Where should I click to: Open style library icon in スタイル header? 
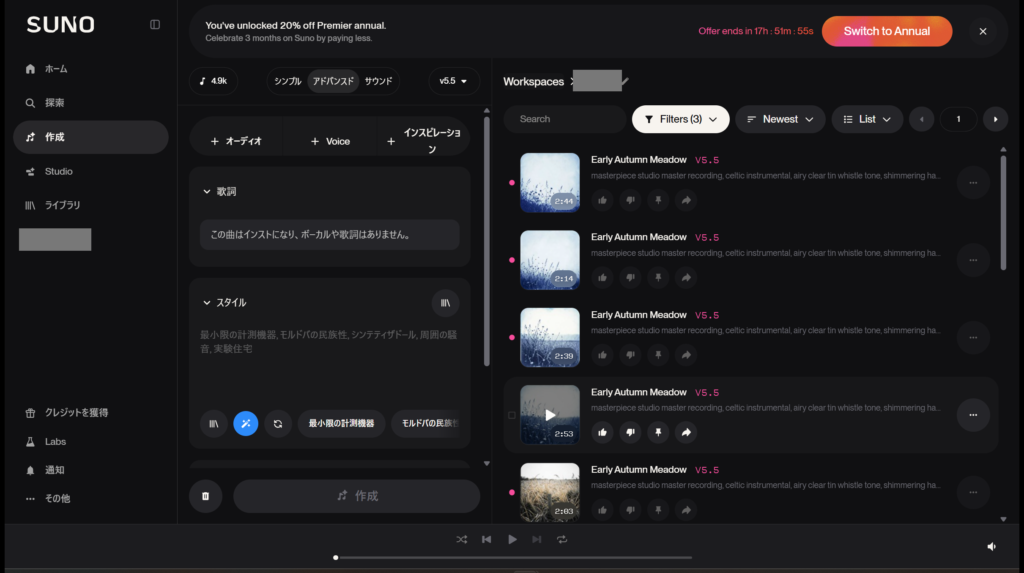[445, 303]
